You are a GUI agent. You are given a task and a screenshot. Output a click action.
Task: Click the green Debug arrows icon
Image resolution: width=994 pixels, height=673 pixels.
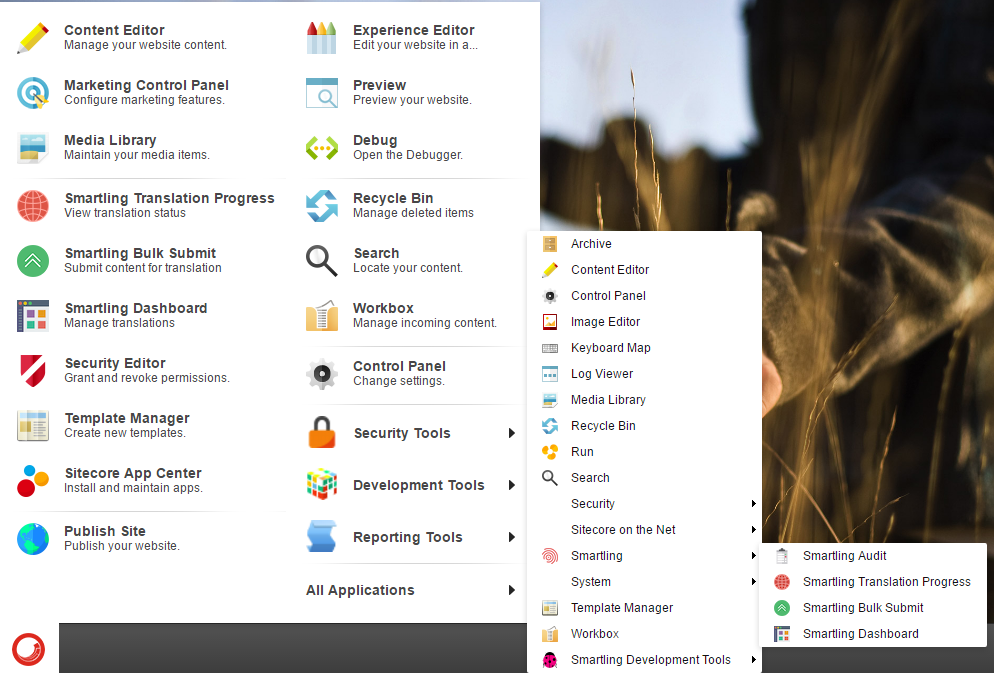pos(321,148)
